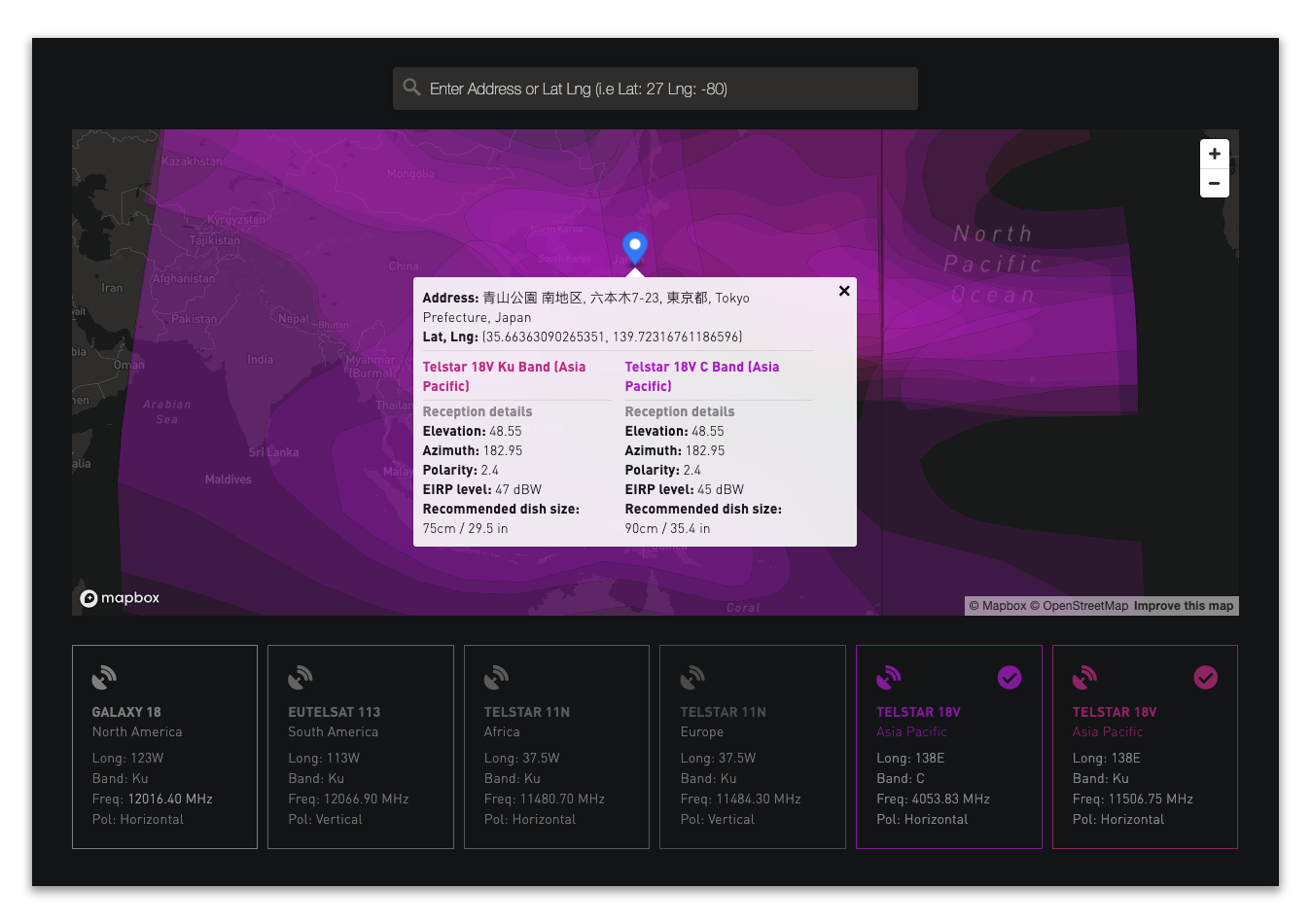The width and height of the screenshot is (1312, 924).
Task: Select the Telstar 11N Europe card
Action: (x=752, y=746)
